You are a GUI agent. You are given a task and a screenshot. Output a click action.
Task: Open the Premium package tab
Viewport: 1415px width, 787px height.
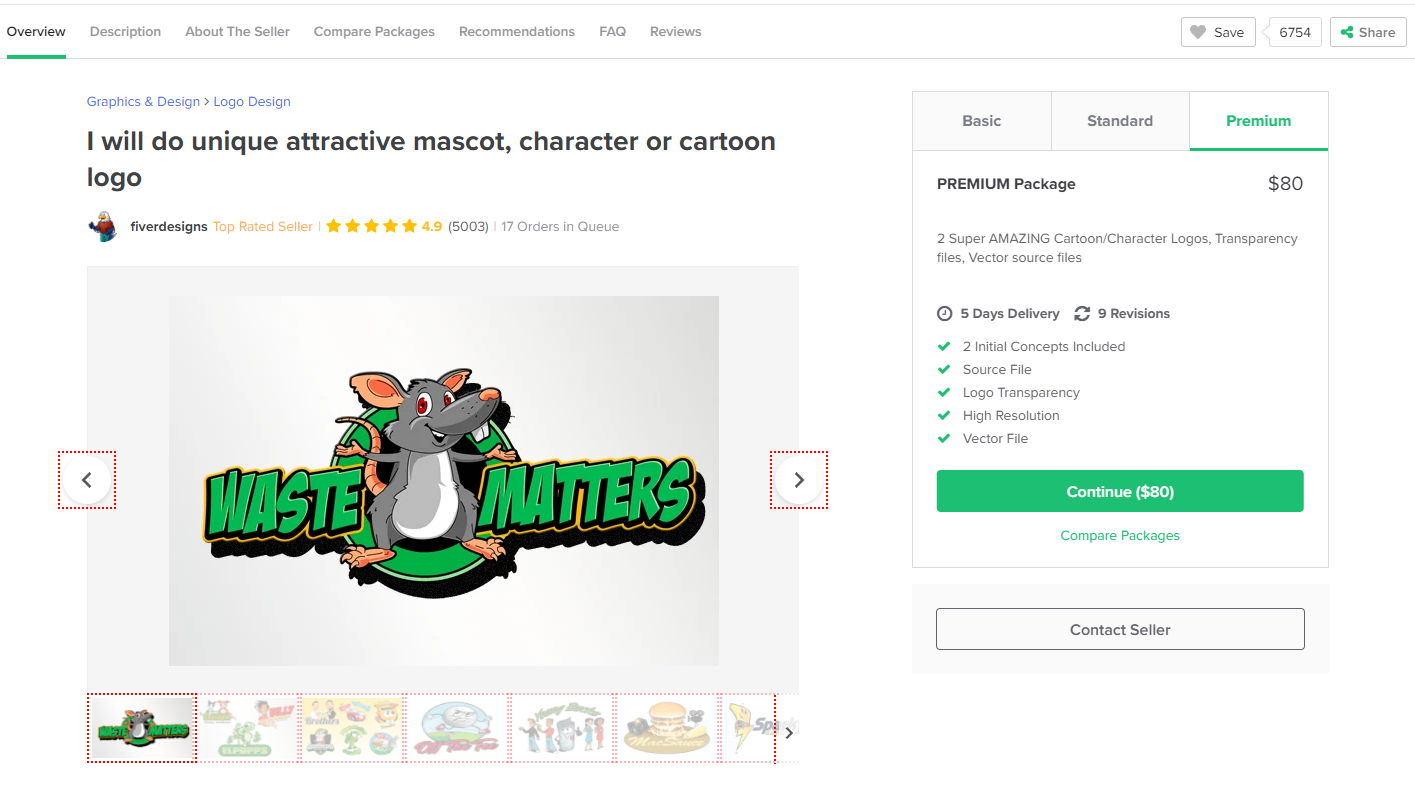1258,121
